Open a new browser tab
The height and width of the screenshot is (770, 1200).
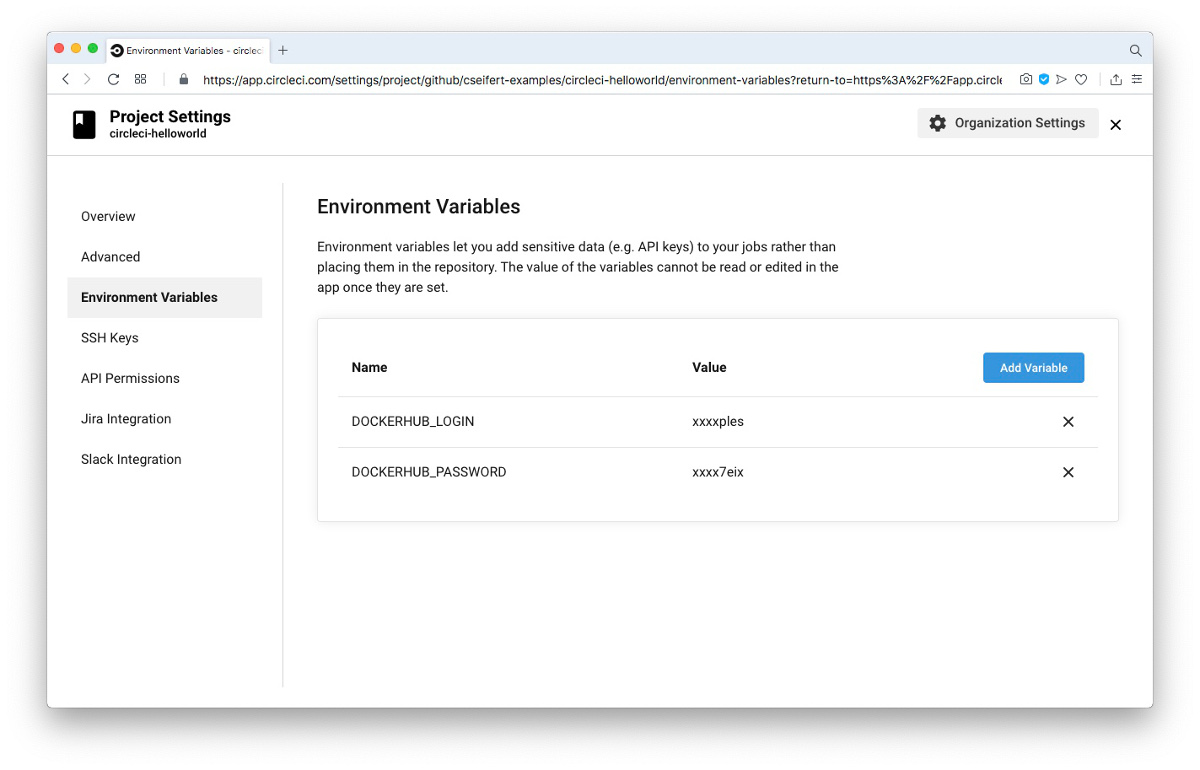(283, 50)
